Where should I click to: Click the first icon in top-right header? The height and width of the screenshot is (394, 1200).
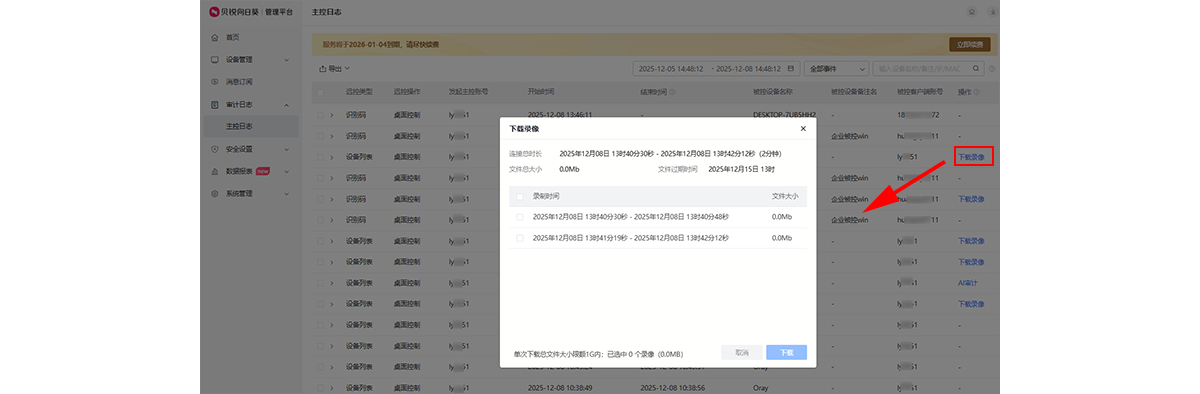[972, 12]
